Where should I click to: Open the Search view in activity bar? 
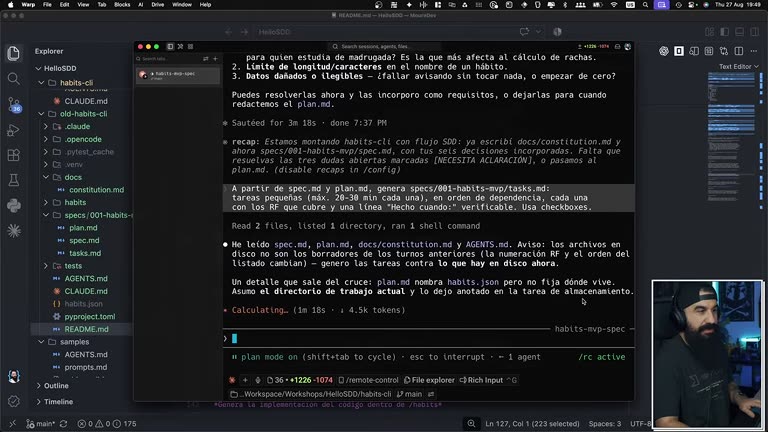[x=14, y=79]
